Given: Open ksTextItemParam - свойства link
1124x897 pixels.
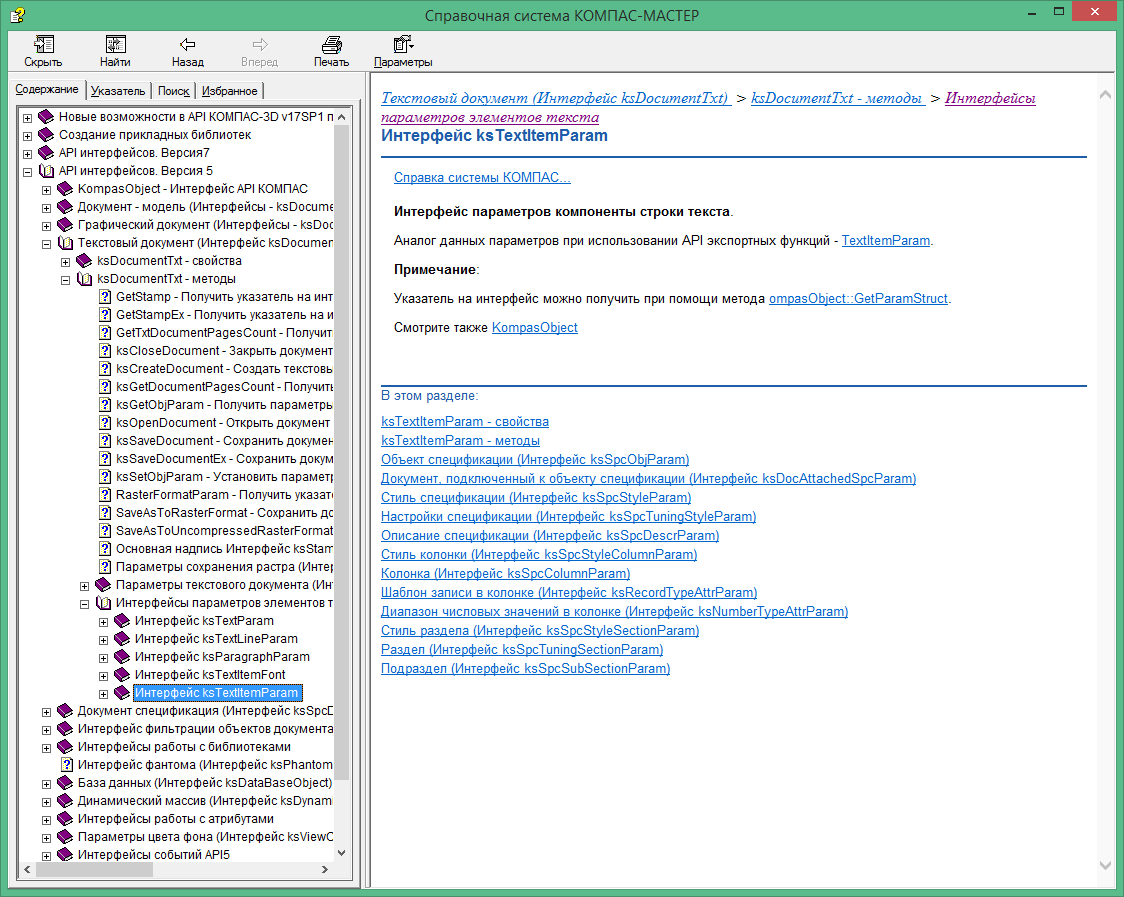Looking at the screenshot, I should [x=465, y=422].
